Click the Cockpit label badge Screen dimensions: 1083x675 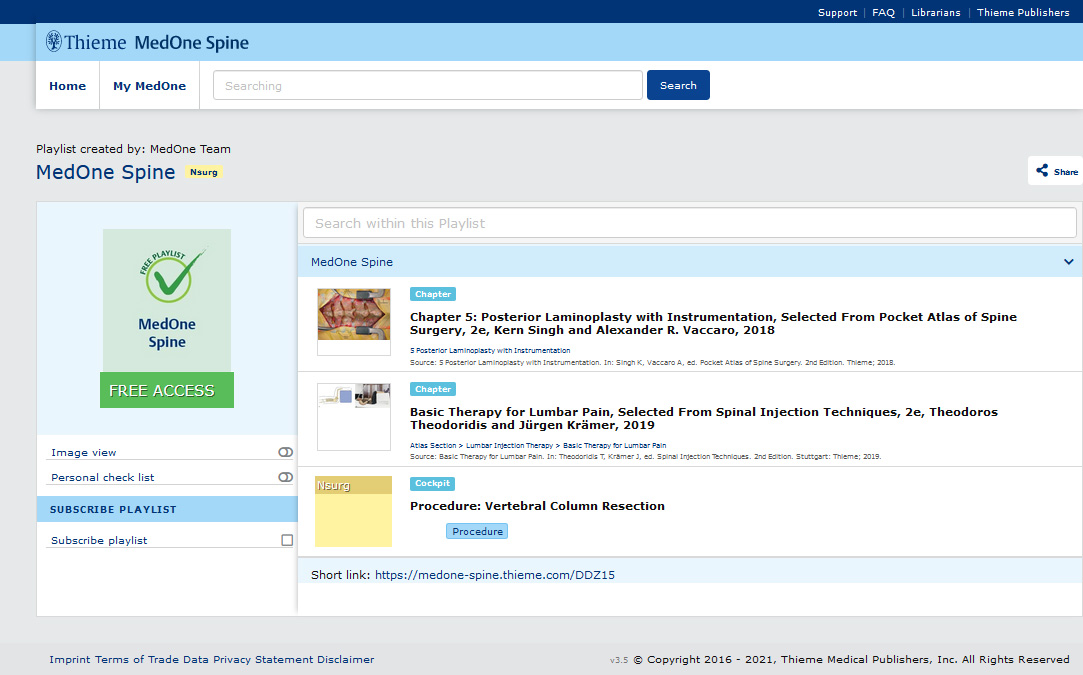(x=432, y=484)
